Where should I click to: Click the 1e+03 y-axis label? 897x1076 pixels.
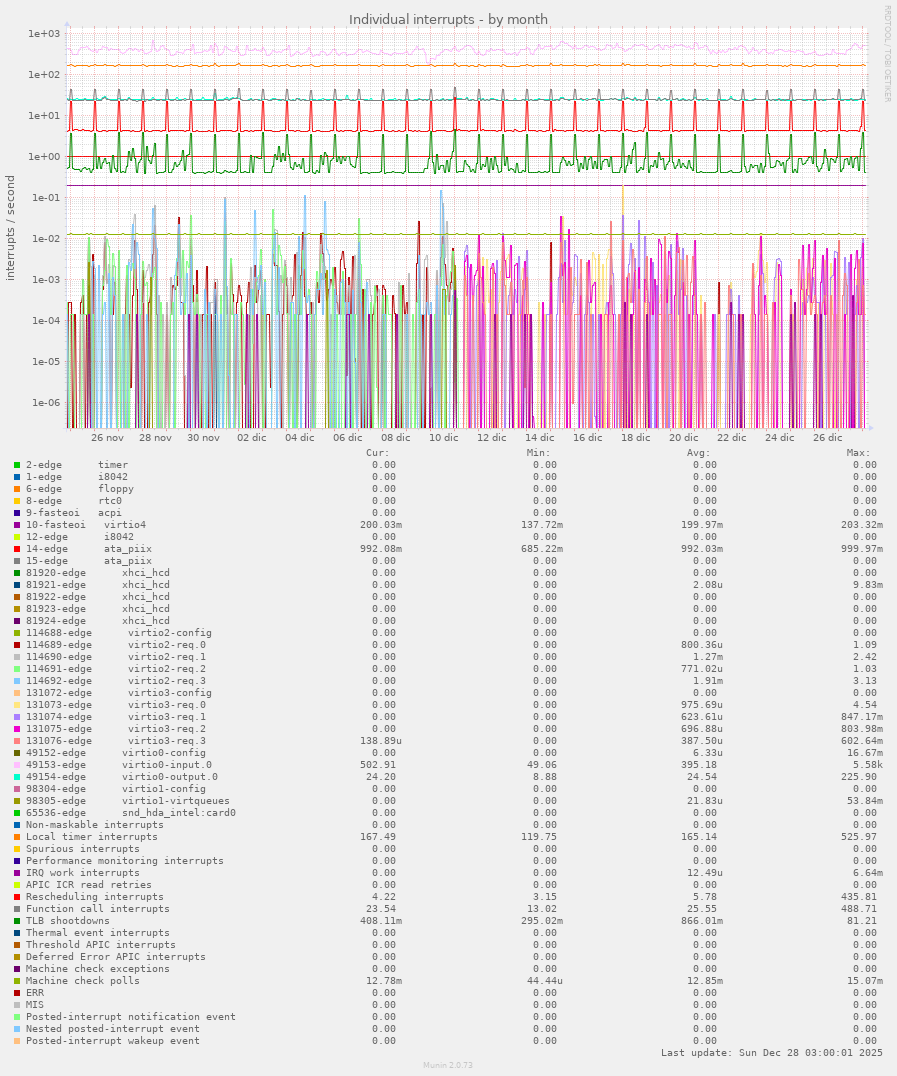46,34
